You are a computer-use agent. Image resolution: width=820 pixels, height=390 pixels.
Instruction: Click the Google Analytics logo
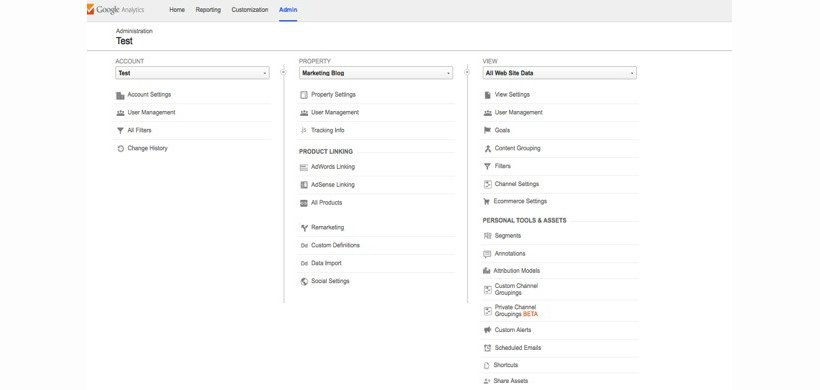[x=116, y=10]
